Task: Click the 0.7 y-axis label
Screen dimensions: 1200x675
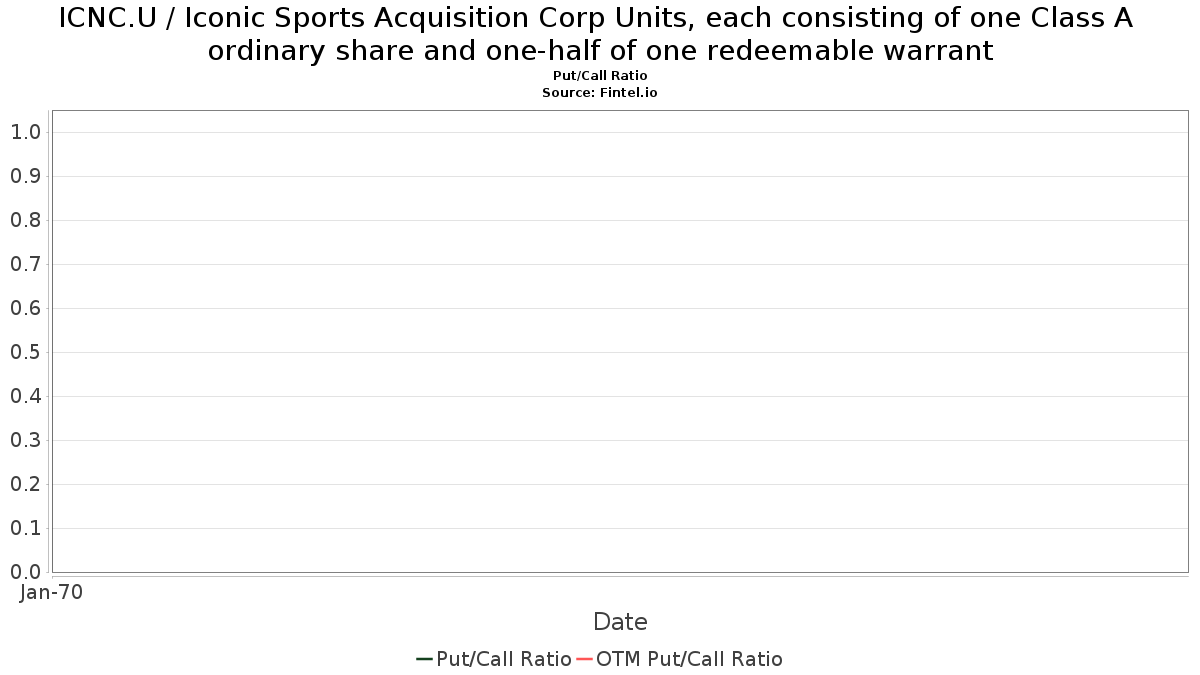Action: (x=25, y=264)
